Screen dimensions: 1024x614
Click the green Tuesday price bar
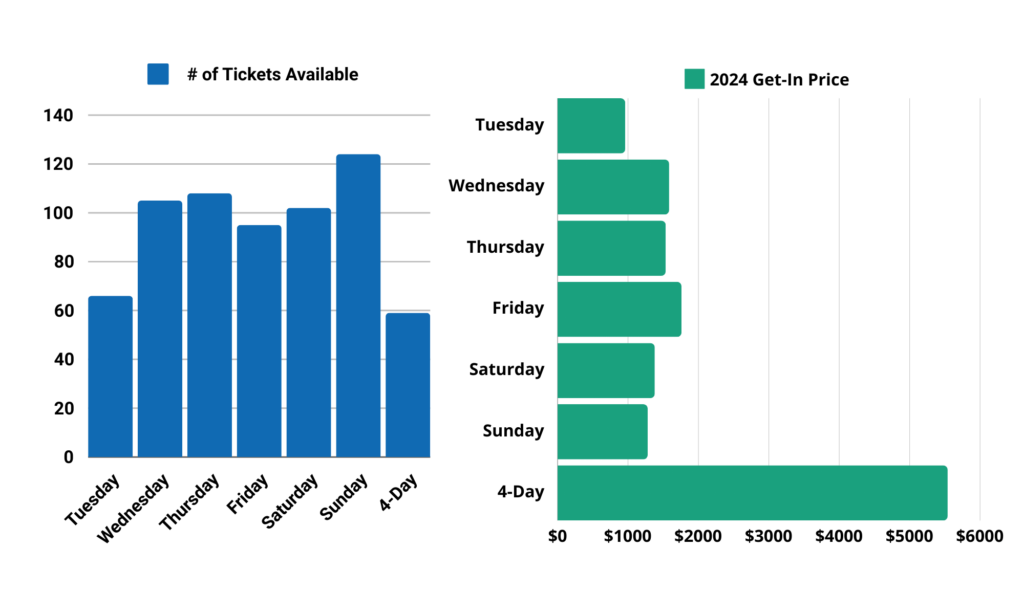click(590, 126)
